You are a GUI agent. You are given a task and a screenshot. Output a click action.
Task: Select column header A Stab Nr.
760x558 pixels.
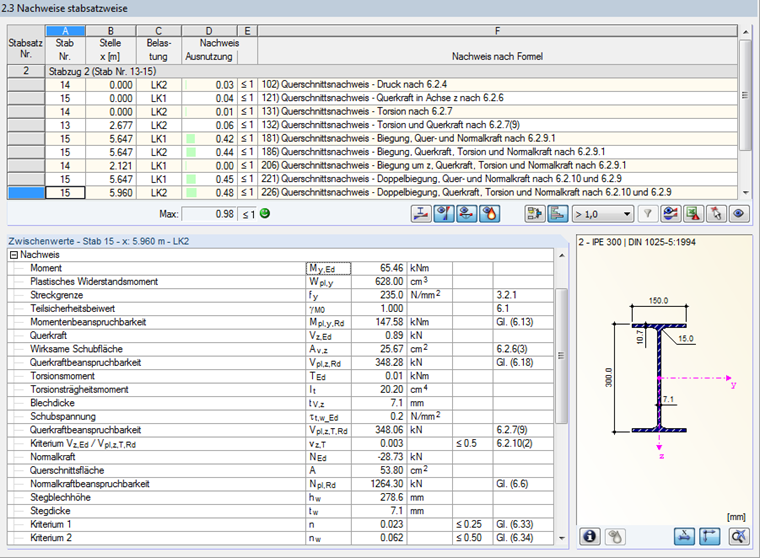pos(66,44)
